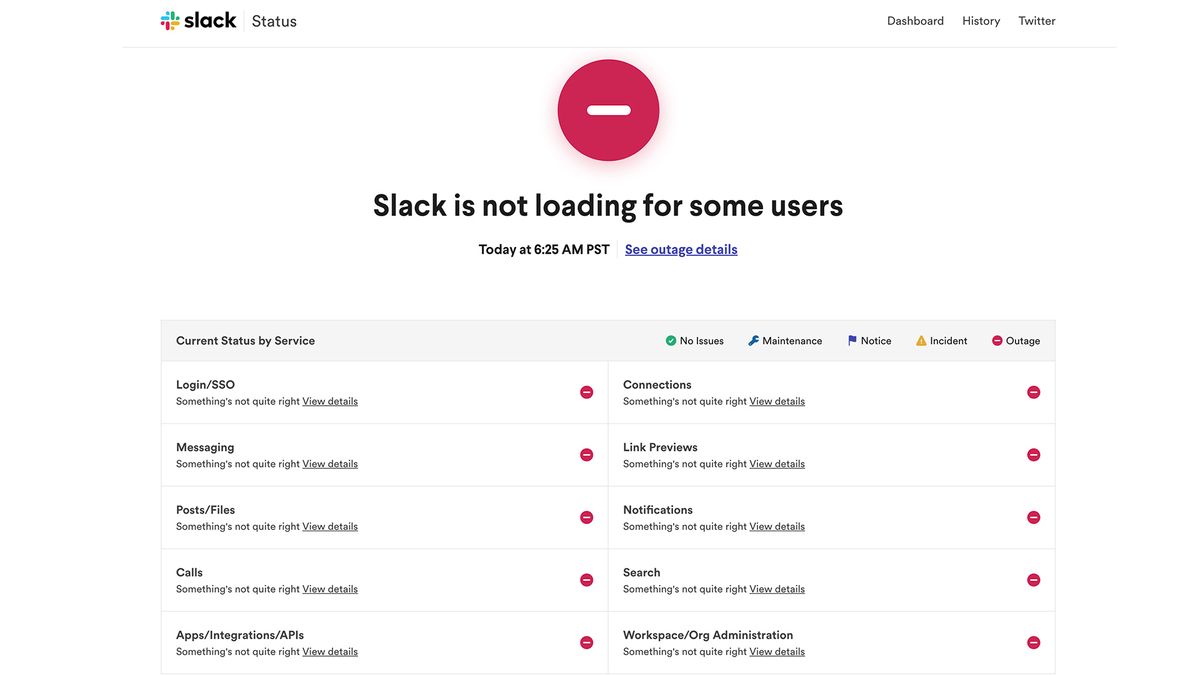
Task: View details for Login/SSO service
Action: coord(330,400)
